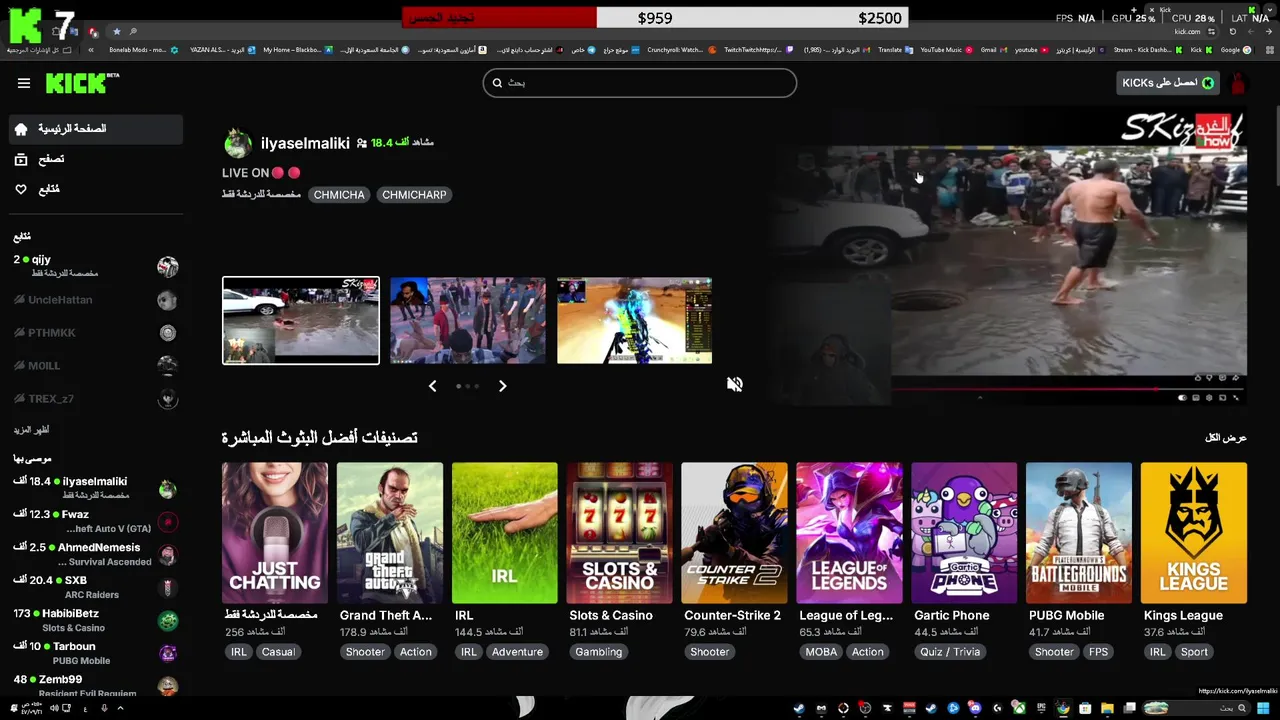This screenshot has width=1280, height=720.
Task: Open the IRL category card
Action: (x=505, y=533)
